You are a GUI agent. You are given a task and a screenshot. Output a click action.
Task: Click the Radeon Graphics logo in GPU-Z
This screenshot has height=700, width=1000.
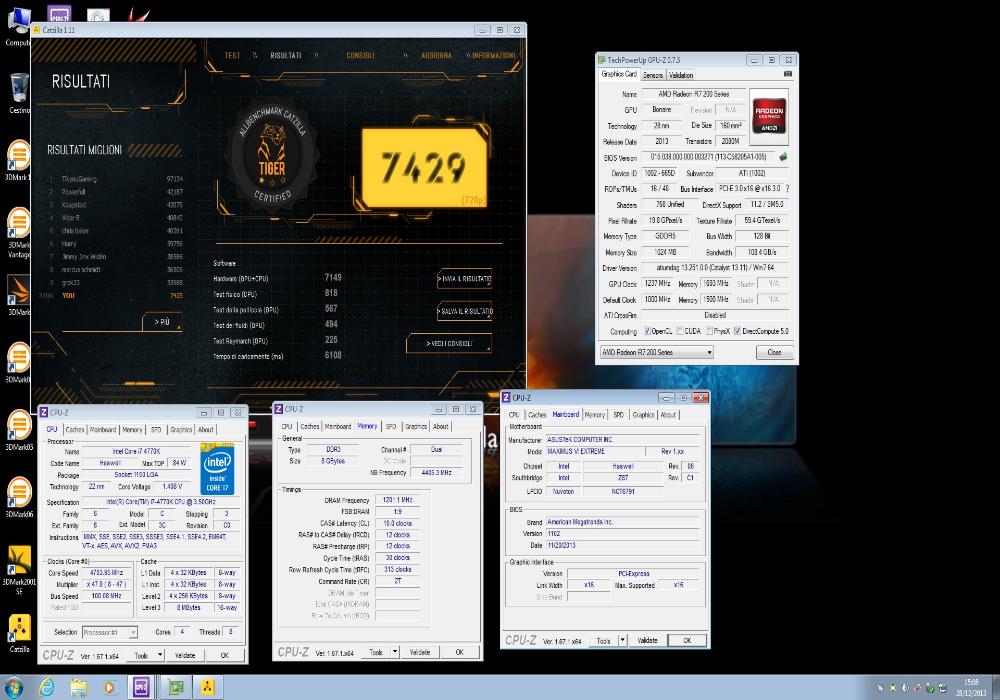coord(768,117)
